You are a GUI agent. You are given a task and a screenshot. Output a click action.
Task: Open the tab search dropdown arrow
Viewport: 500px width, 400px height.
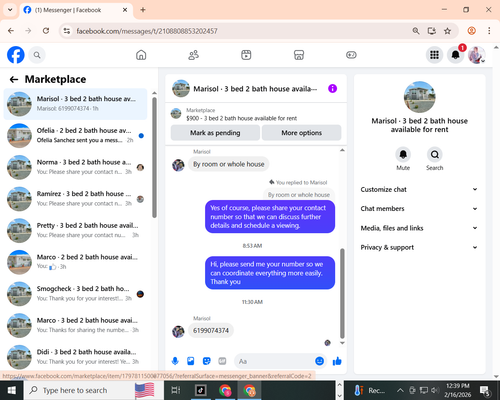(x=10, y=10)
